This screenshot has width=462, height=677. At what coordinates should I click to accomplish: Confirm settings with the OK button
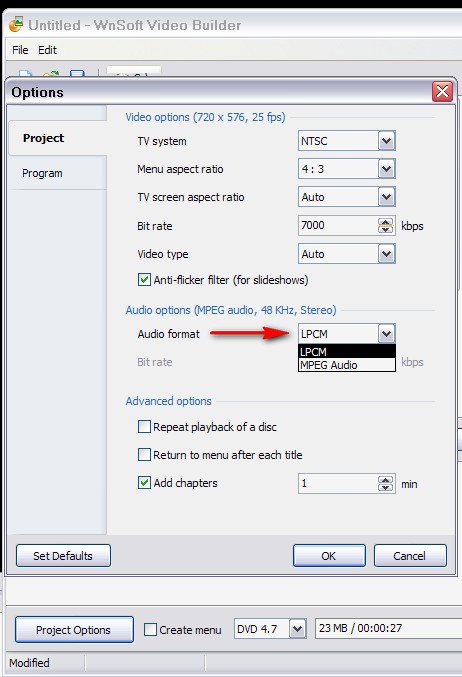(x=329, y=556)
